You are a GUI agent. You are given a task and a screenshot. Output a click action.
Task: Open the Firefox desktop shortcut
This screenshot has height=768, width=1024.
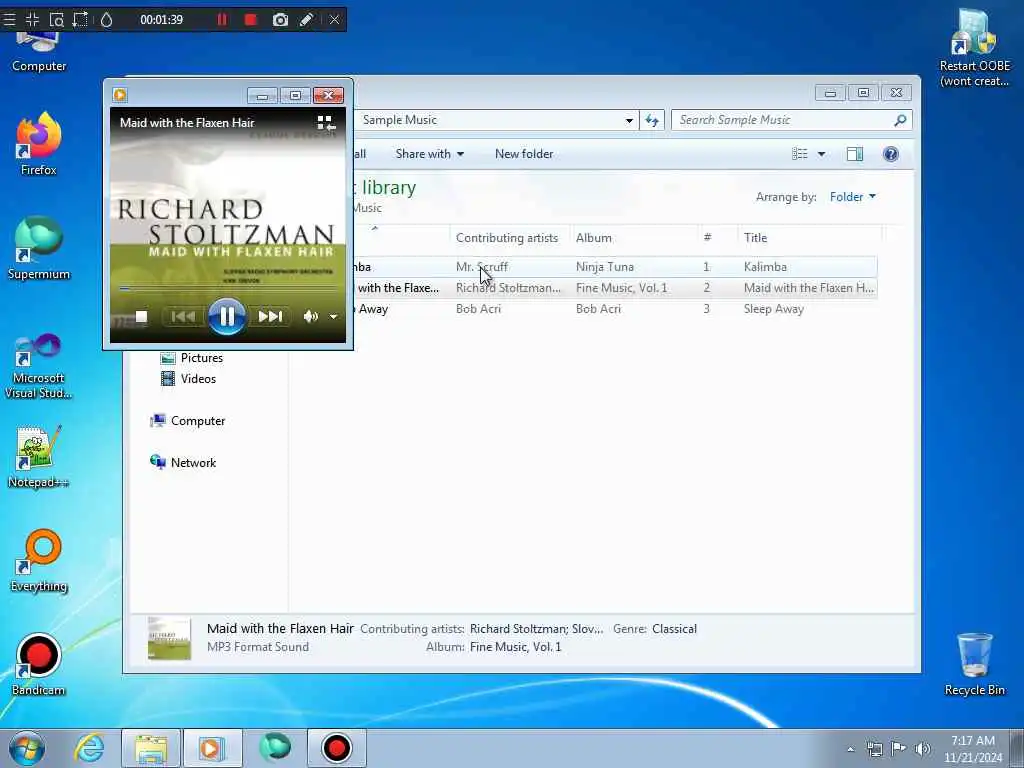click(39, 144)
